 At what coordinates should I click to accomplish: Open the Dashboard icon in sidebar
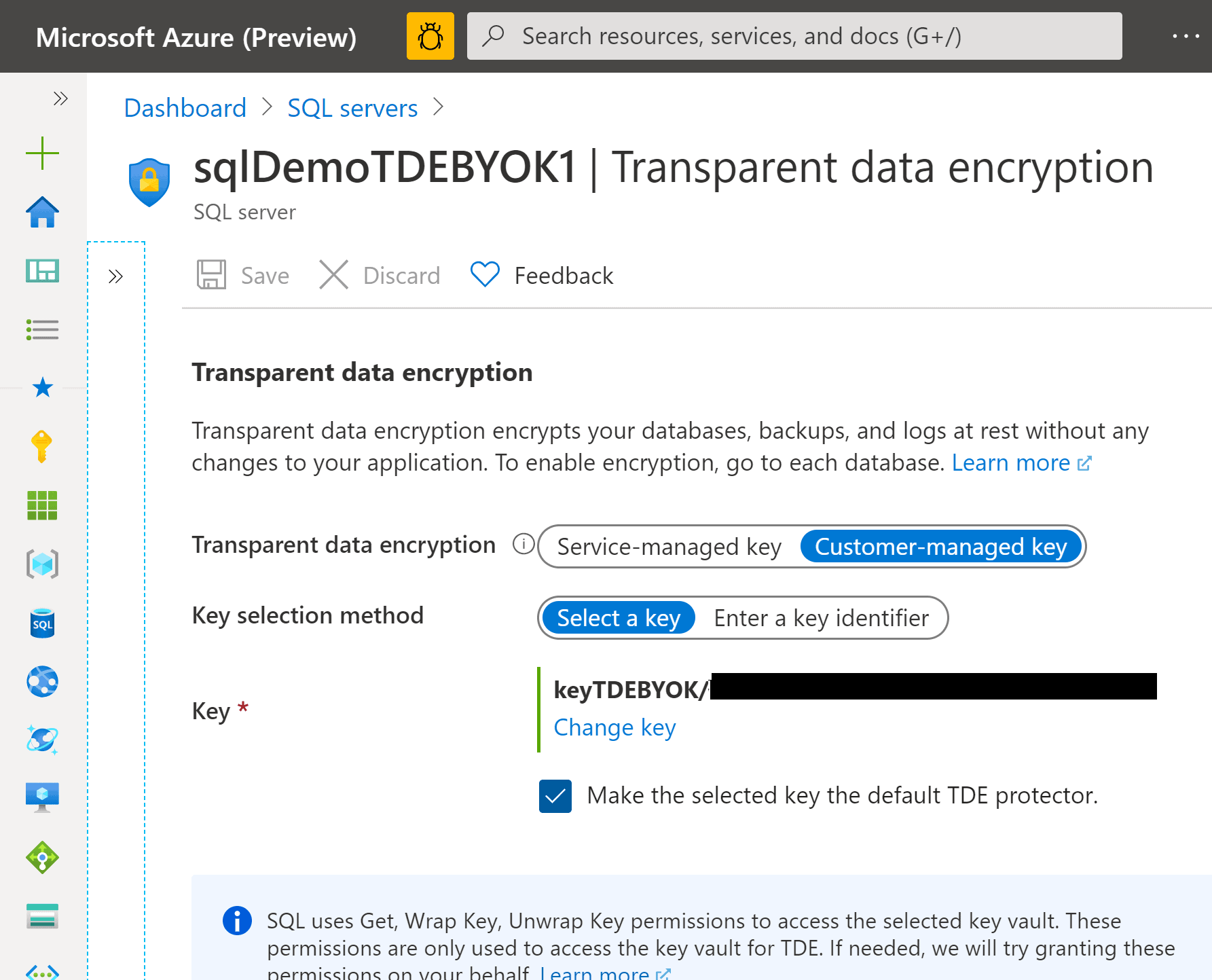click(42, 271)
